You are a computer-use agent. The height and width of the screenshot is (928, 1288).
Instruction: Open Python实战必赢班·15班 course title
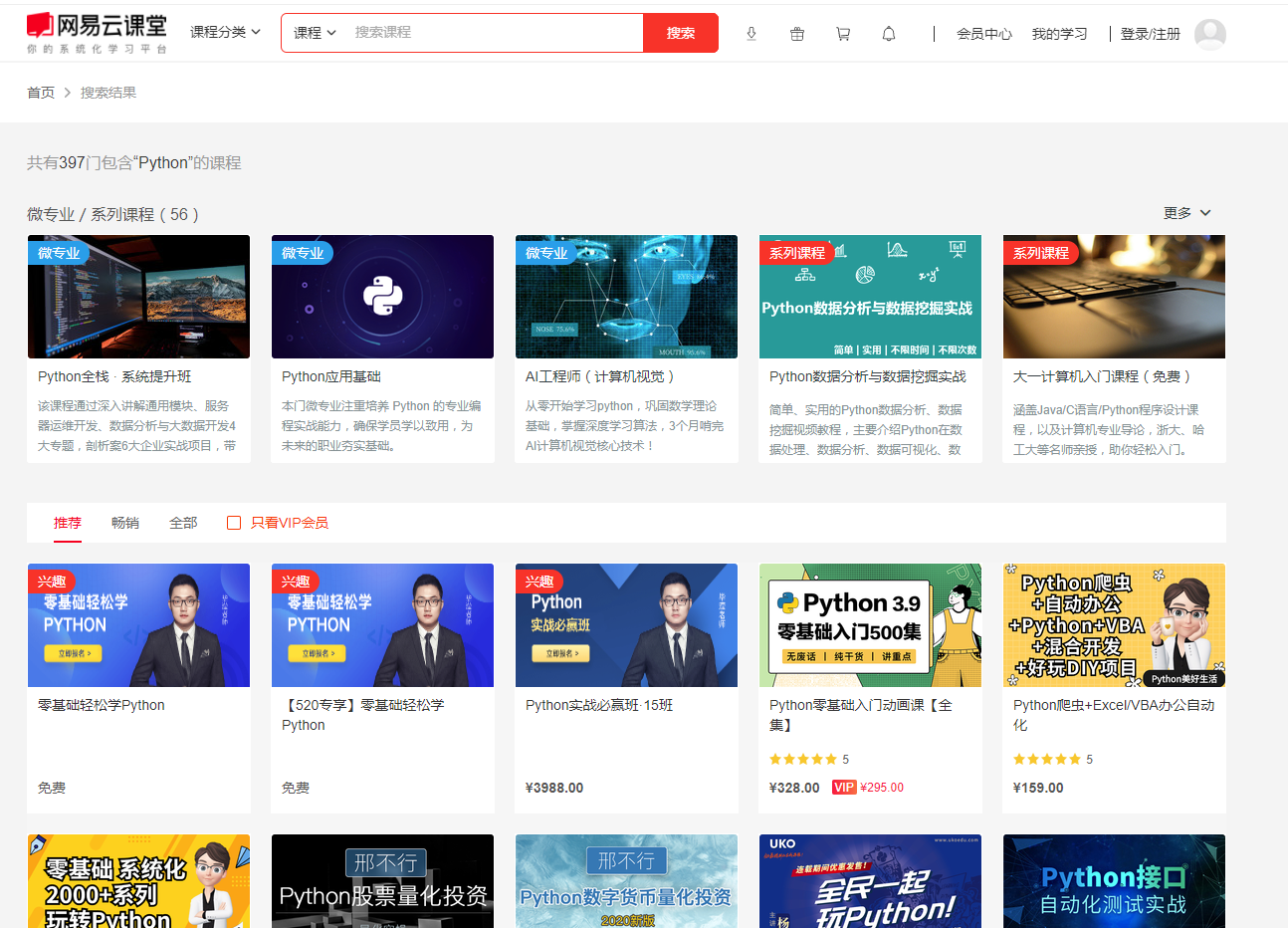click(x=599, y=705)
